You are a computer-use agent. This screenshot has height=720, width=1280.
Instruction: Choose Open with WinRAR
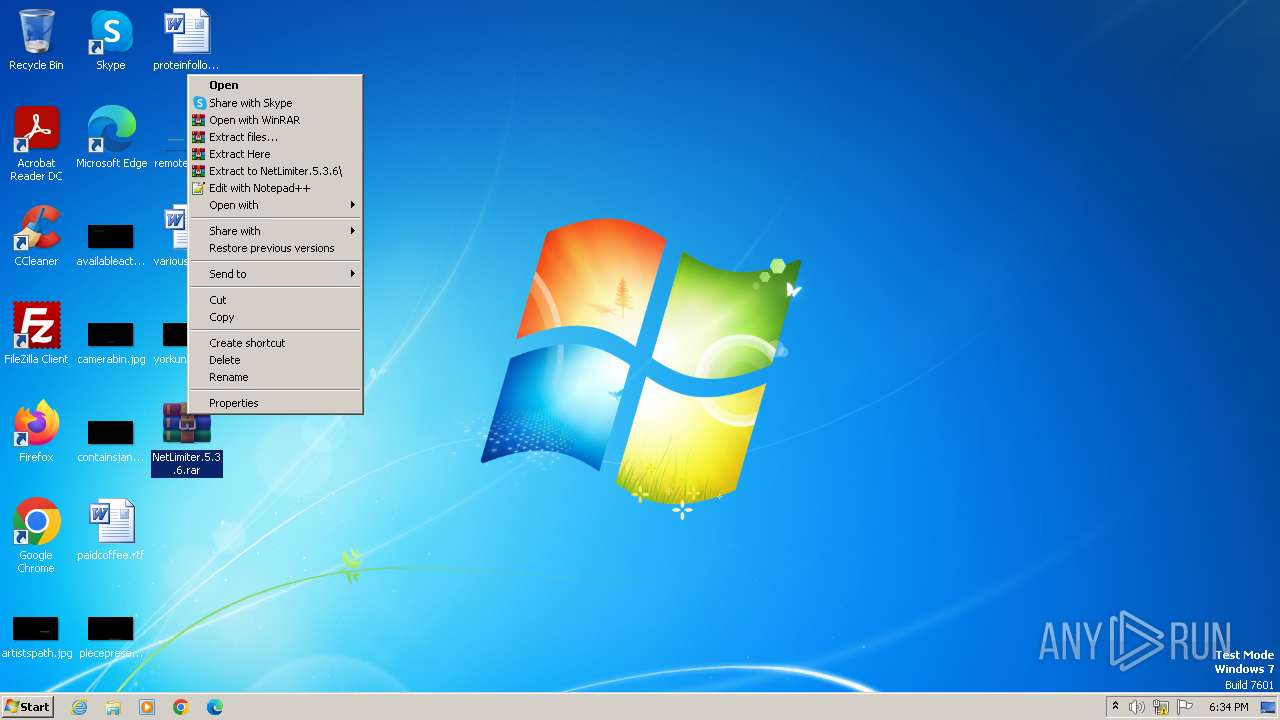coord(275,120)
